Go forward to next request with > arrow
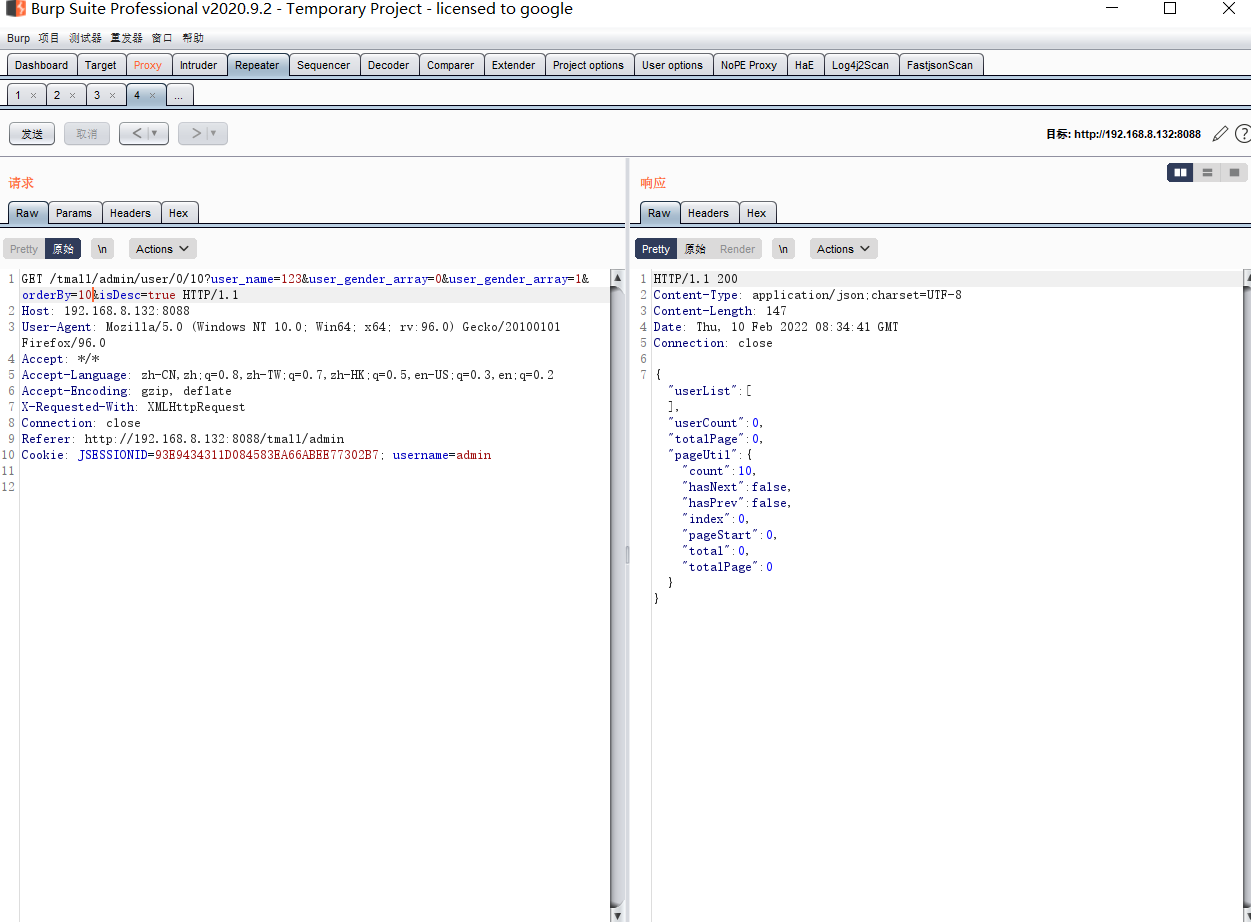The image size is (1251, 922). pyautogui.click(x=196, y=134)
